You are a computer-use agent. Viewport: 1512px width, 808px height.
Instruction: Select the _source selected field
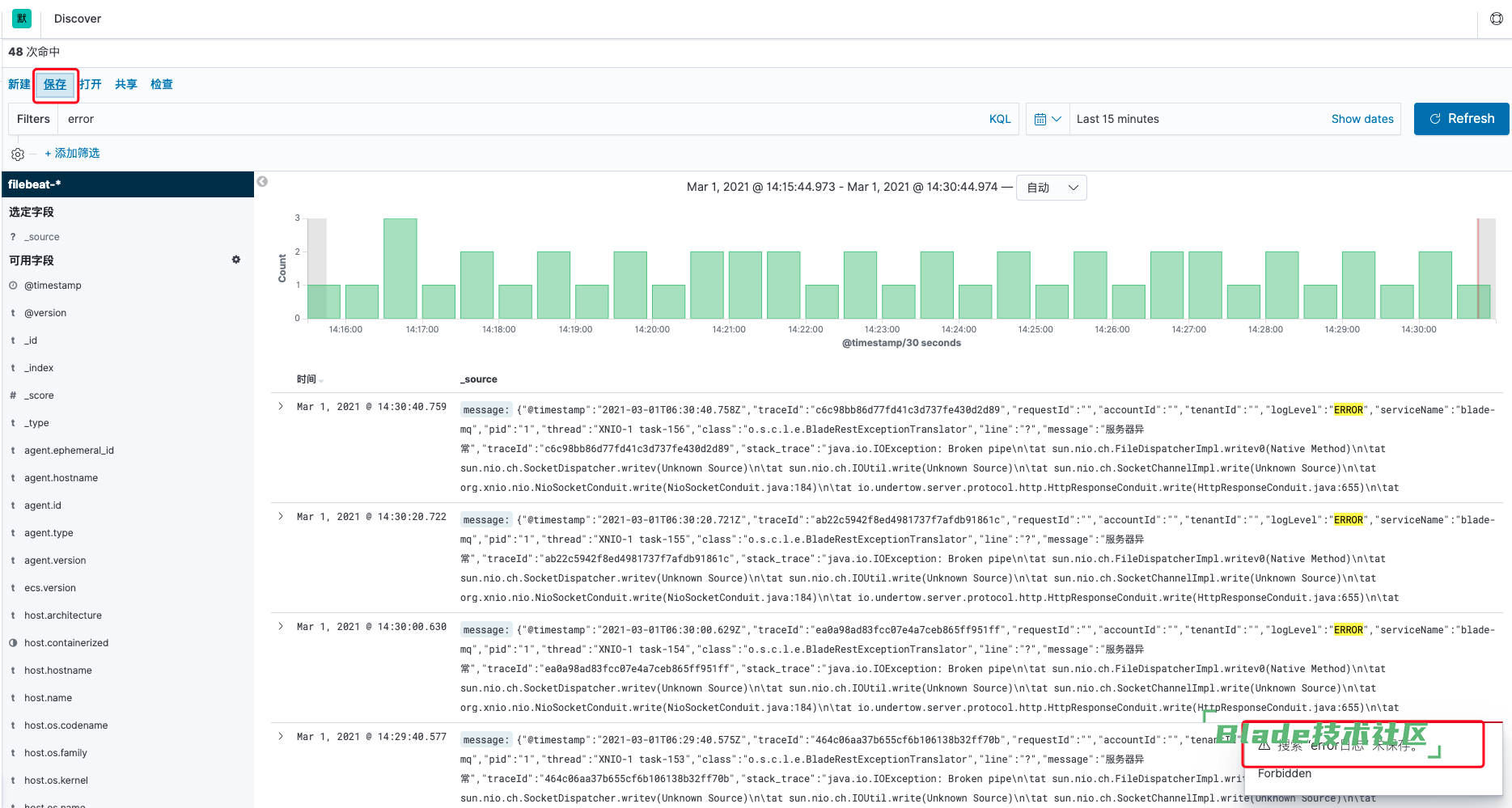[x=42, y=237]
